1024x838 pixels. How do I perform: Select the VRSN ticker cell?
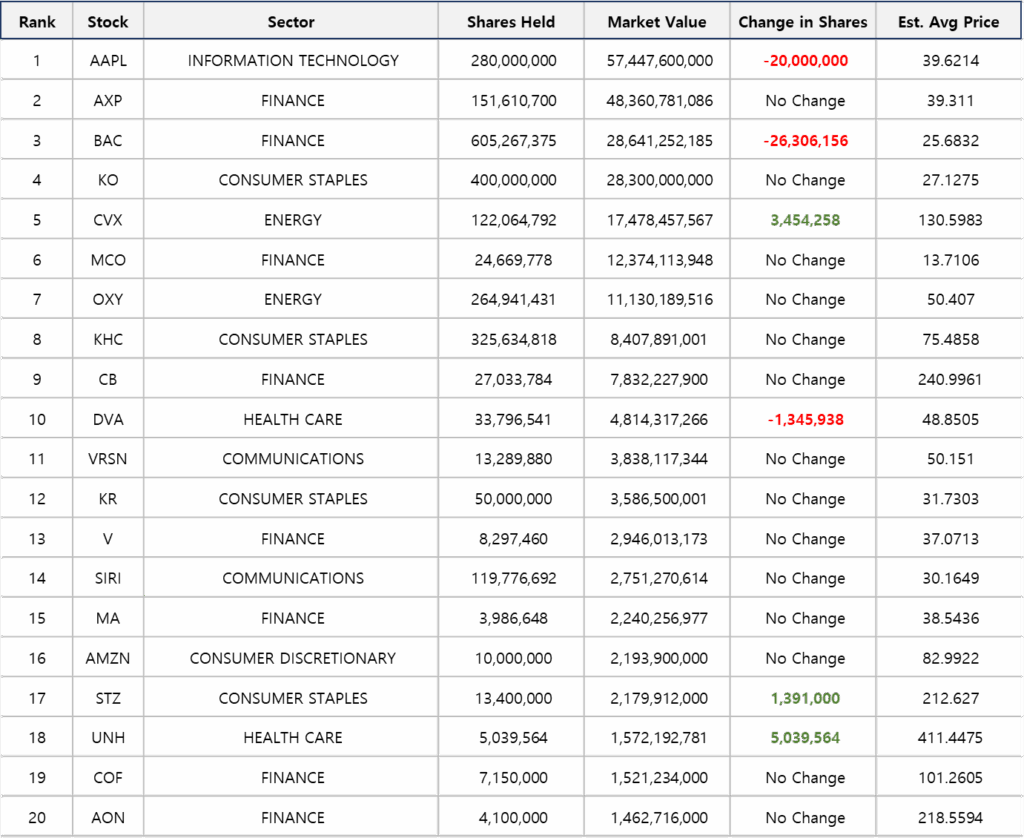pos(108,459)
